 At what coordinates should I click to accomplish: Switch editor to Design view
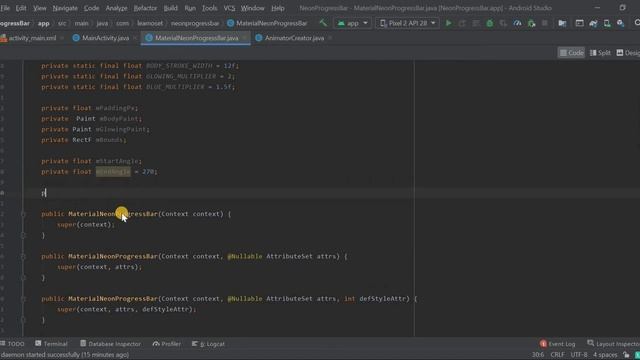(628, 53)
